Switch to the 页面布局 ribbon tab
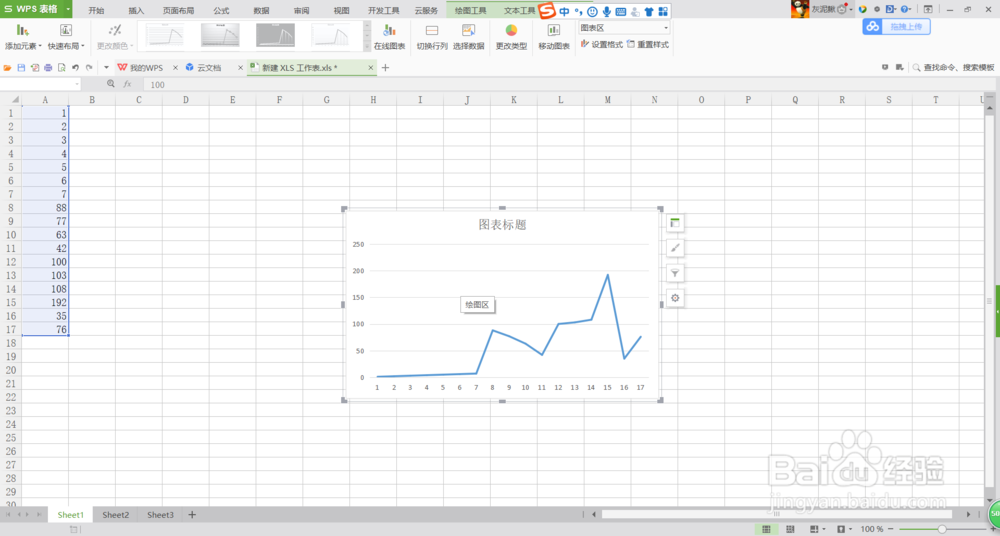Viewport: 1000px width, 536px height. (x=179, y=10)
